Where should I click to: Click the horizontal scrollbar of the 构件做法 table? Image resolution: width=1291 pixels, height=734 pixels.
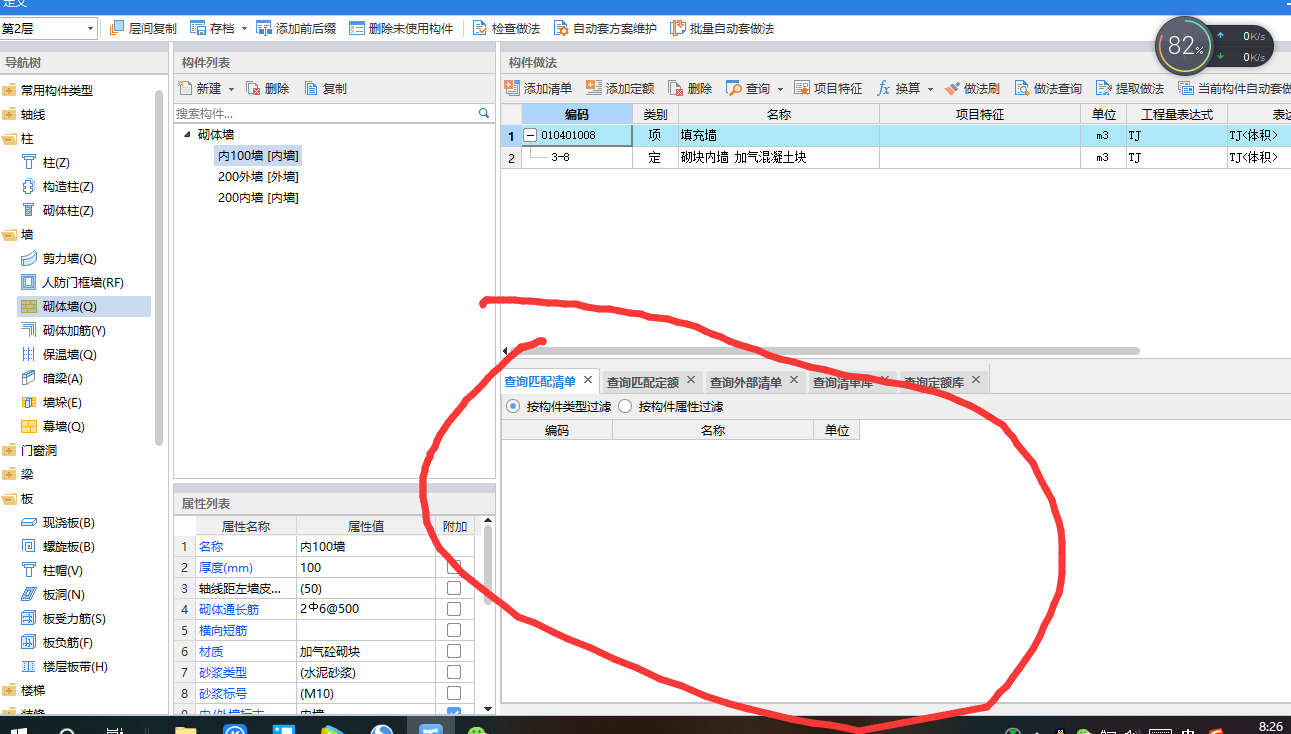coord(824,351)
